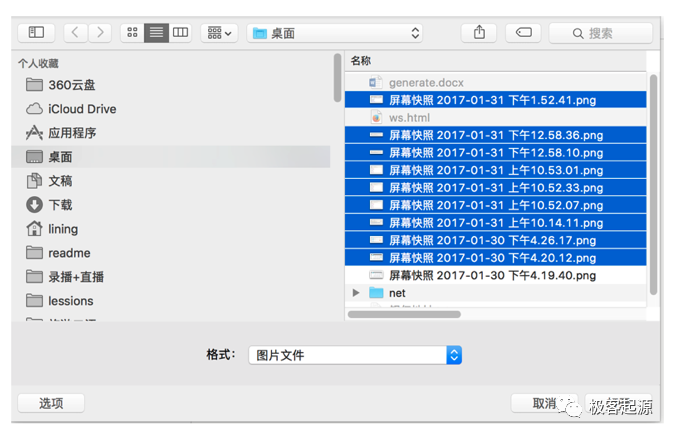The width and height of the screenshot is (674, 437).
Task: Select 屏幕快照 2017-01-31 下午1.52.41.png
Action: coord(495,100)
